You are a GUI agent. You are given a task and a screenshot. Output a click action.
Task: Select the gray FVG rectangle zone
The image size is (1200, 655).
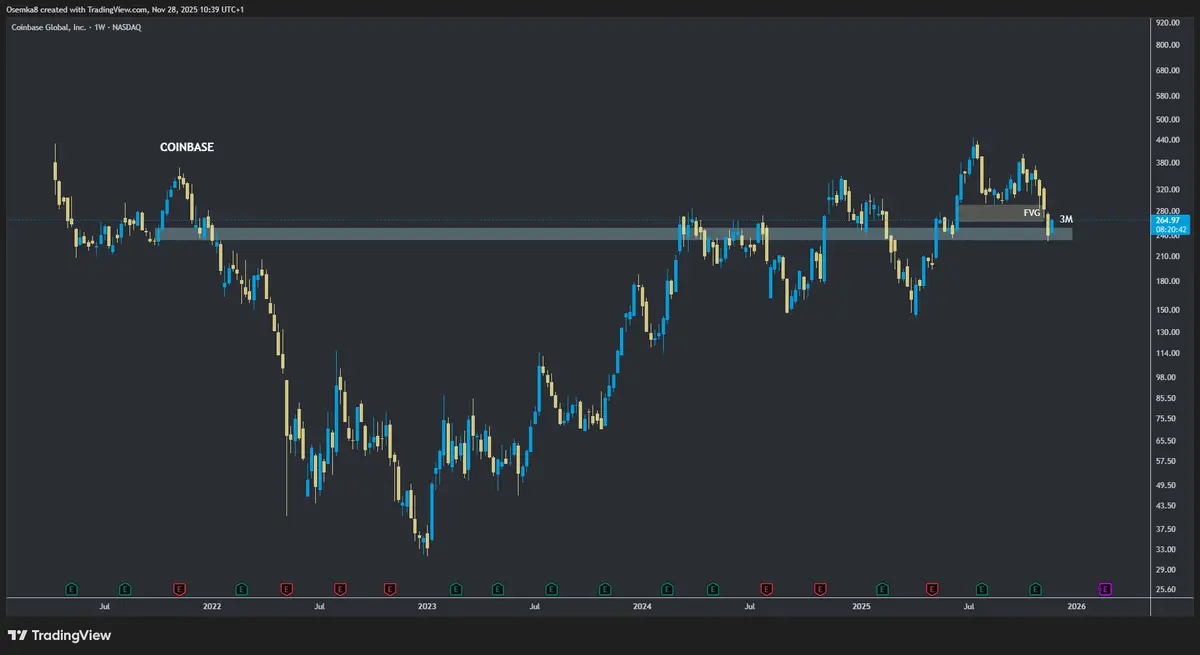tap(1001, 213)
